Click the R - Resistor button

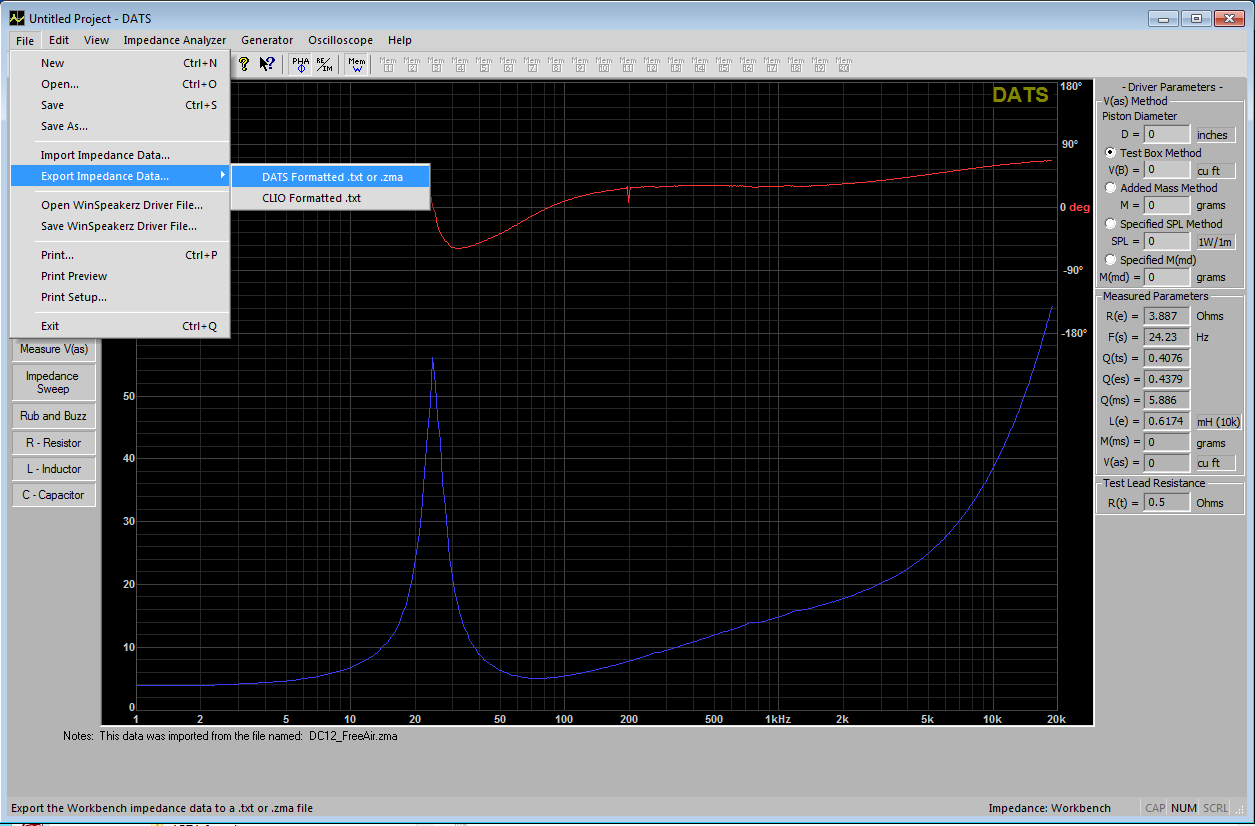point(54,443)
